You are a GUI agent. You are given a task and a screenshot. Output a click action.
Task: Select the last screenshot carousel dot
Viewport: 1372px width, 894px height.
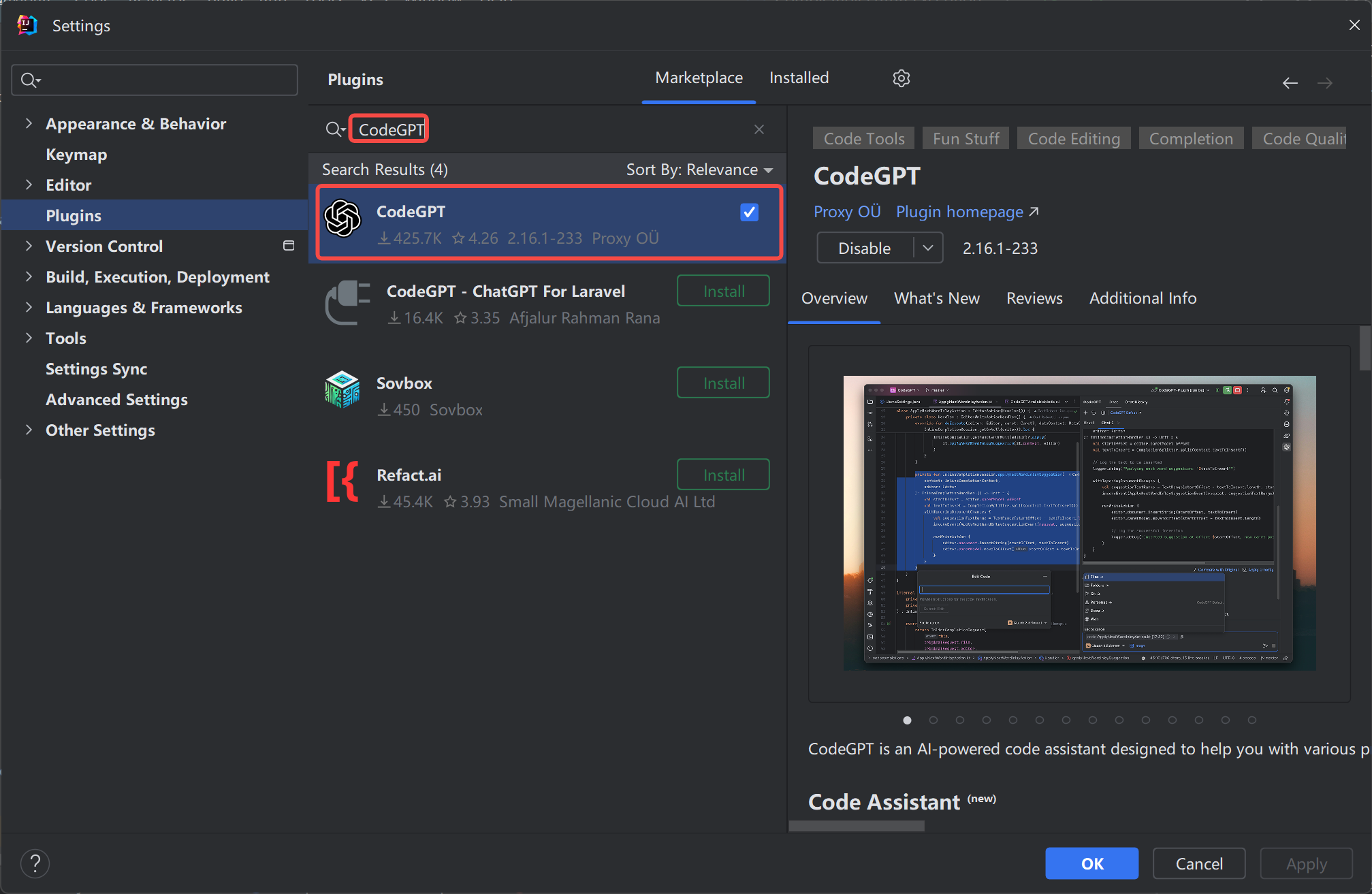1251,720
